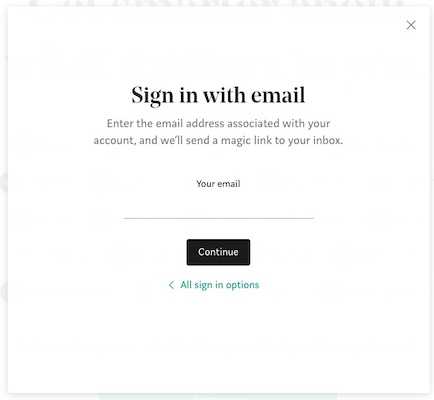
Task: Return to the sign-in methods list via the green link
Action: coord(220,285)
